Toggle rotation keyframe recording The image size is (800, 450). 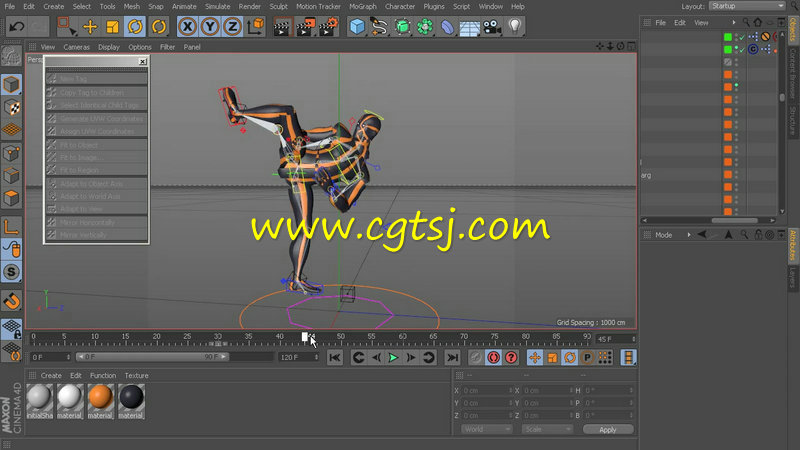click(x=569, y=358)
